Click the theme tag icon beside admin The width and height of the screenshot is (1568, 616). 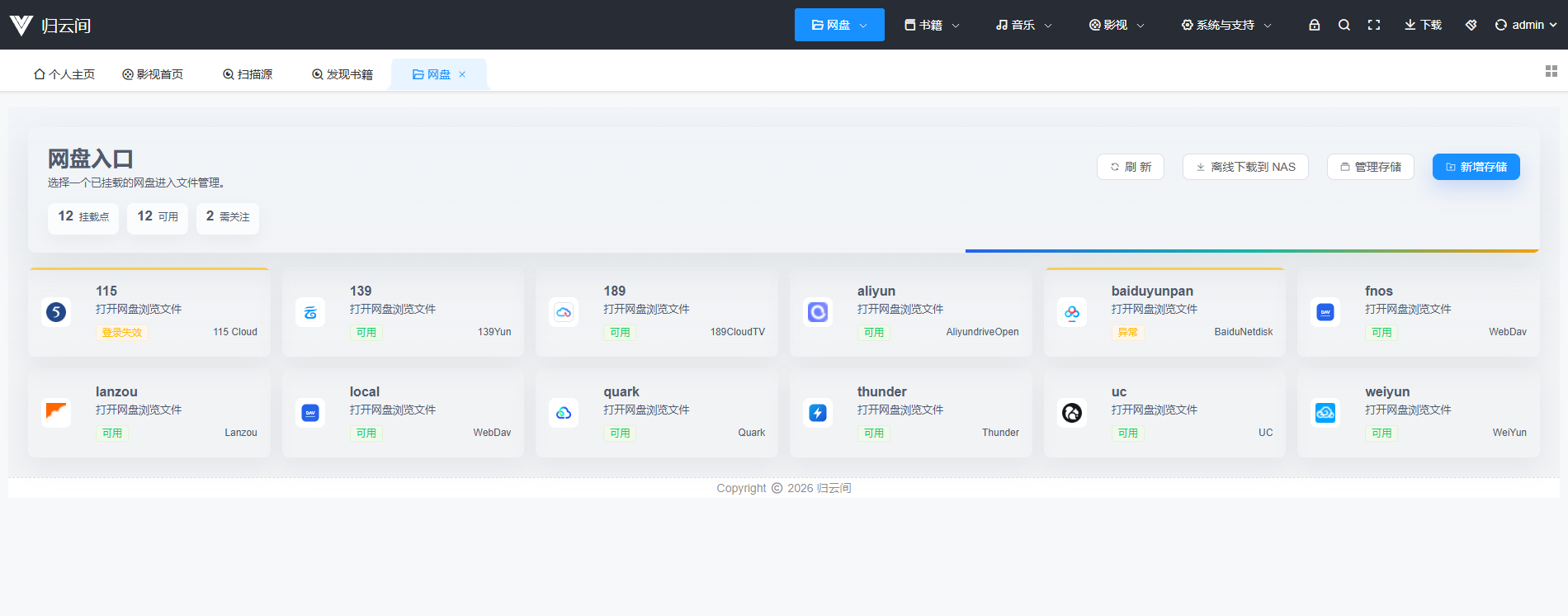(x=1471, y=25)
